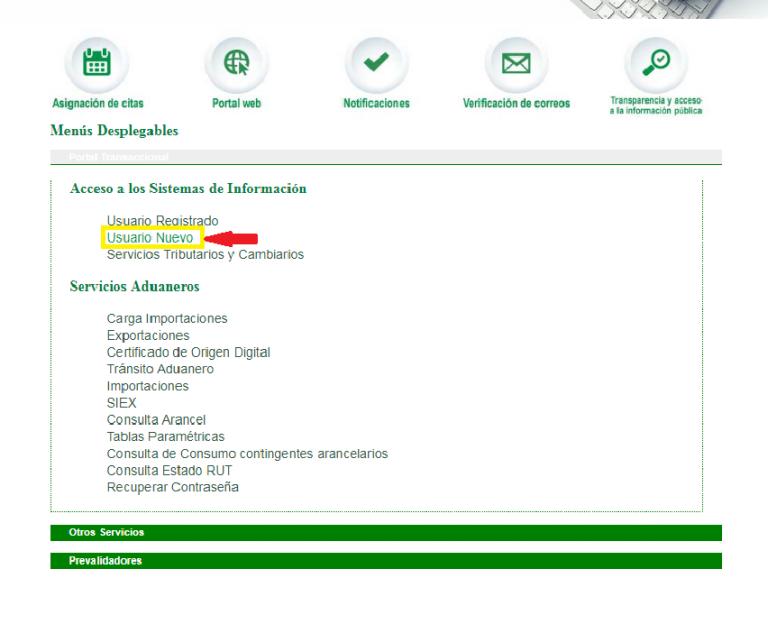Click Consulta Estado RUT

pos(169,470)
